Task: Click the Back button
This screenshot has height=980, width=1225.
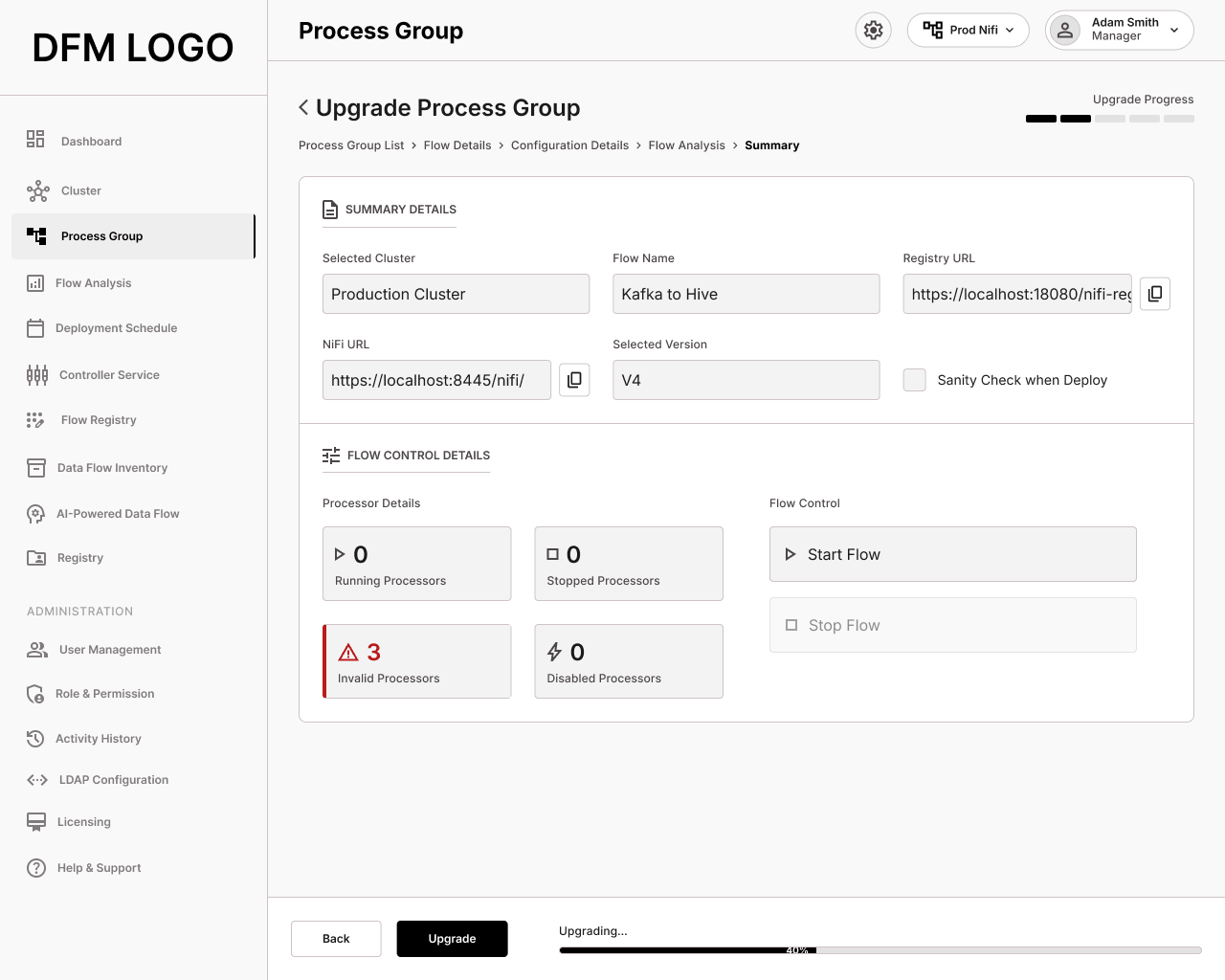Action: pos(336,939)
